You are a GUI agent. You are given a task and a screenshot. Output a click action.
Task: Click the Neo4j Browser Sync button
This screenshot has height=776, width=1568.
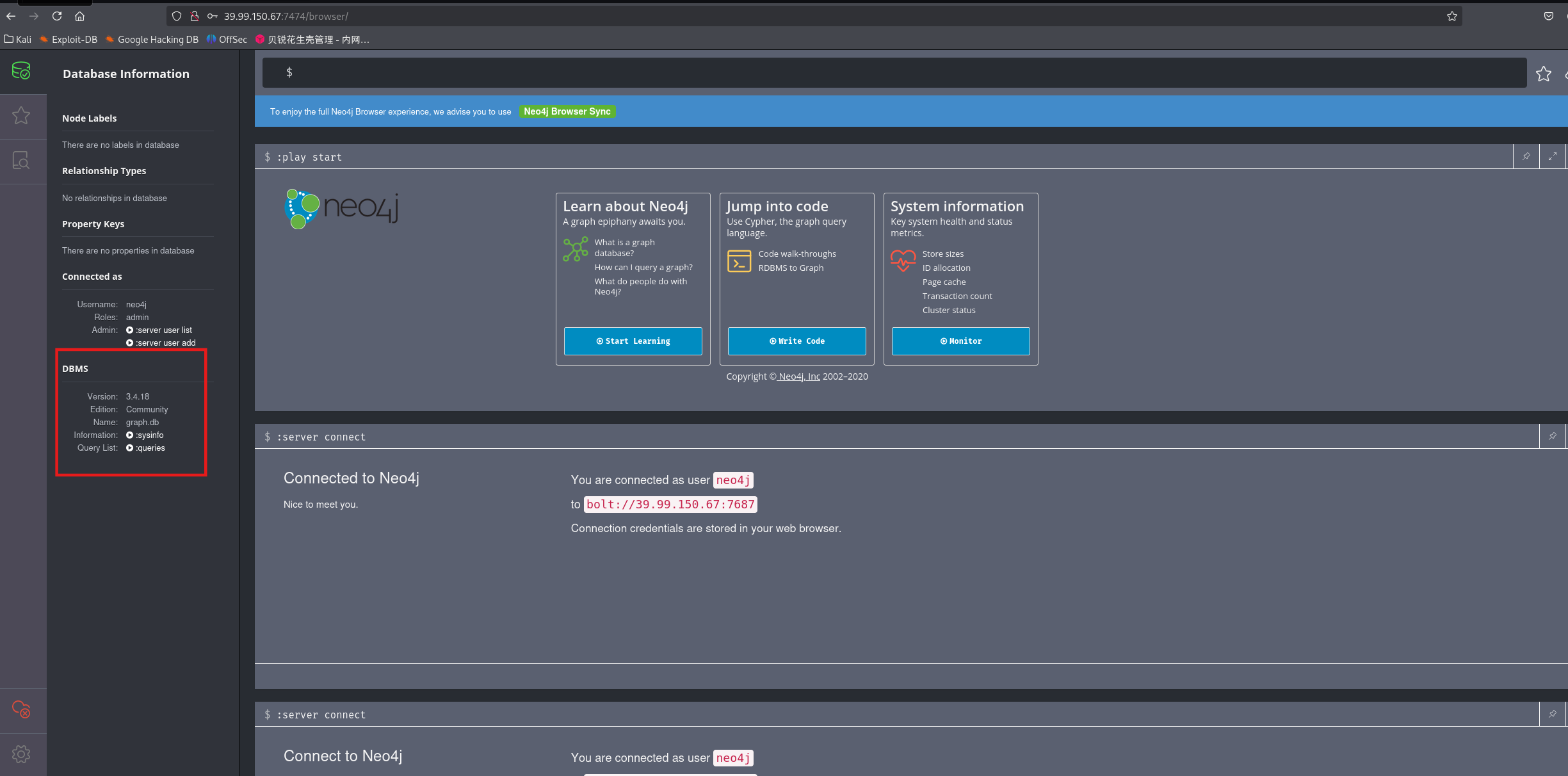(x=567, y=111)
